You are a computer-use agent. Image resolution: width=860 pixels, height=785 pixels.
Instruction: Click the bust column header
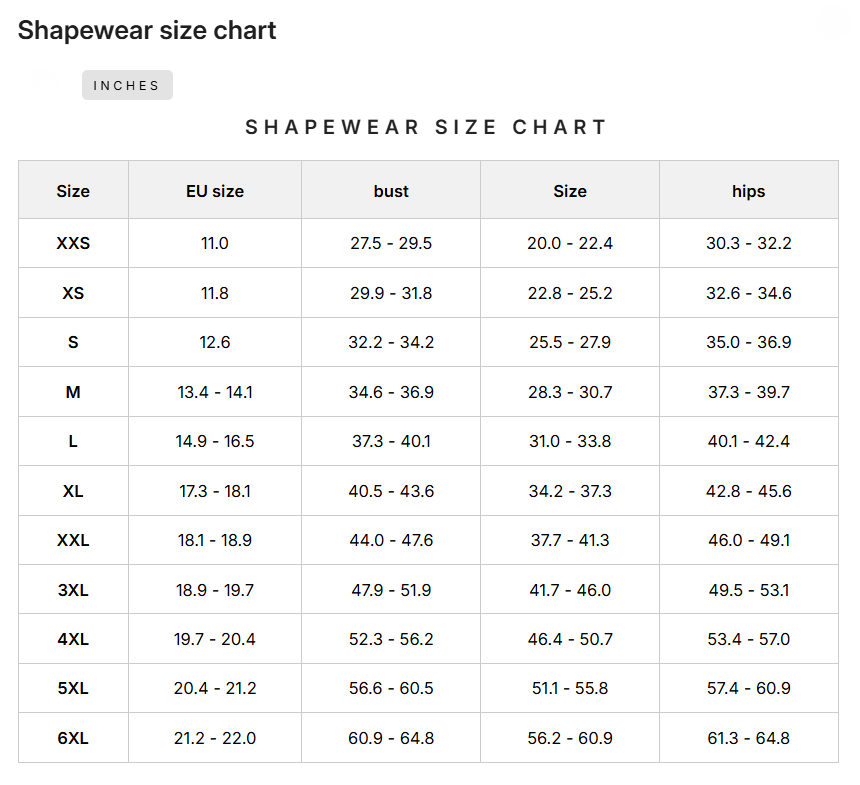pyautogui.click(x=390, y=191)
